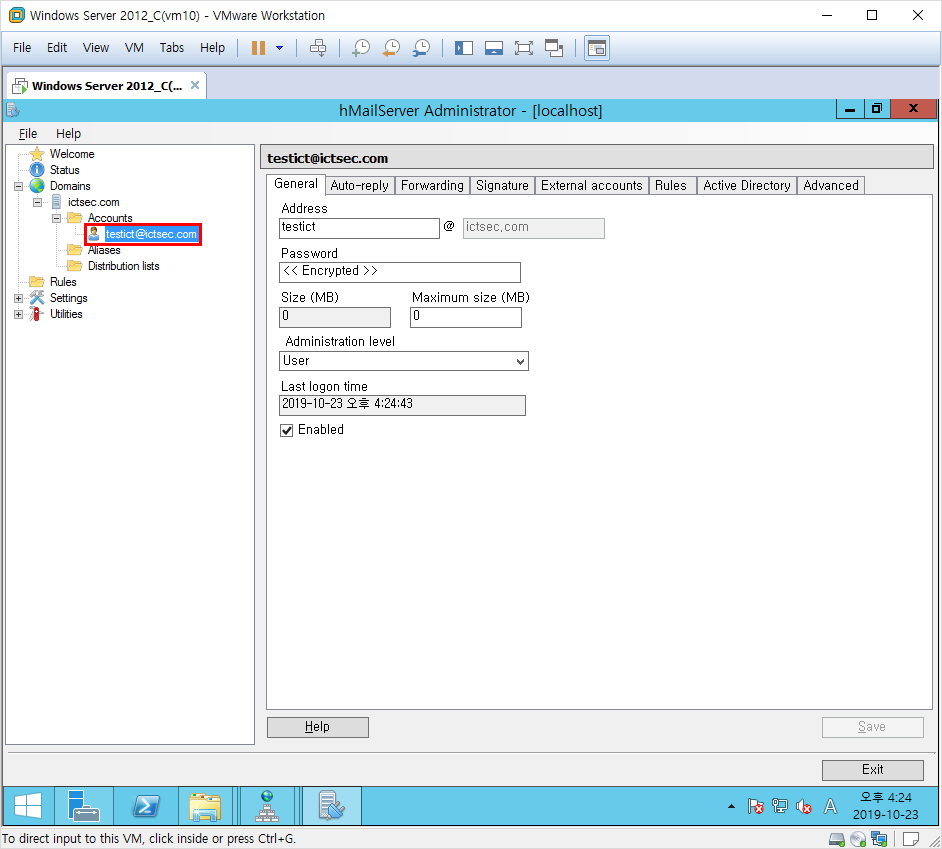Open the VMware View menu

pos(96,47)
